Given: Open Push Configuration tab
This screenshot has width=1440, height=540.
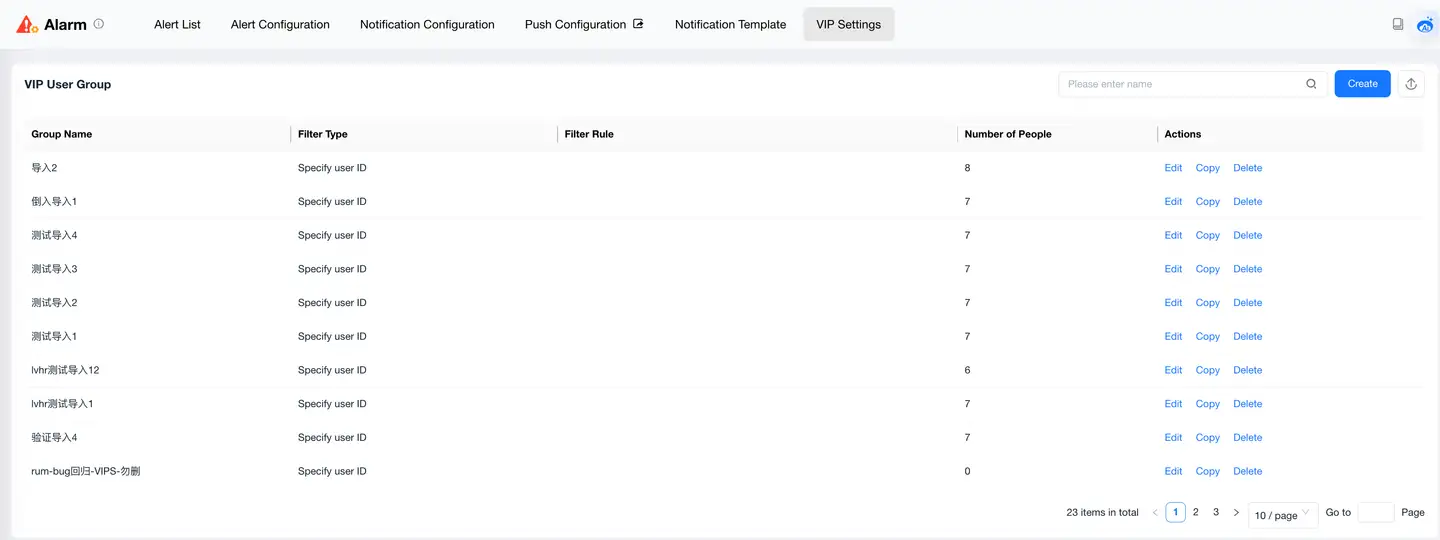Looking at the screenshot, I should click(x=584, y=25).
